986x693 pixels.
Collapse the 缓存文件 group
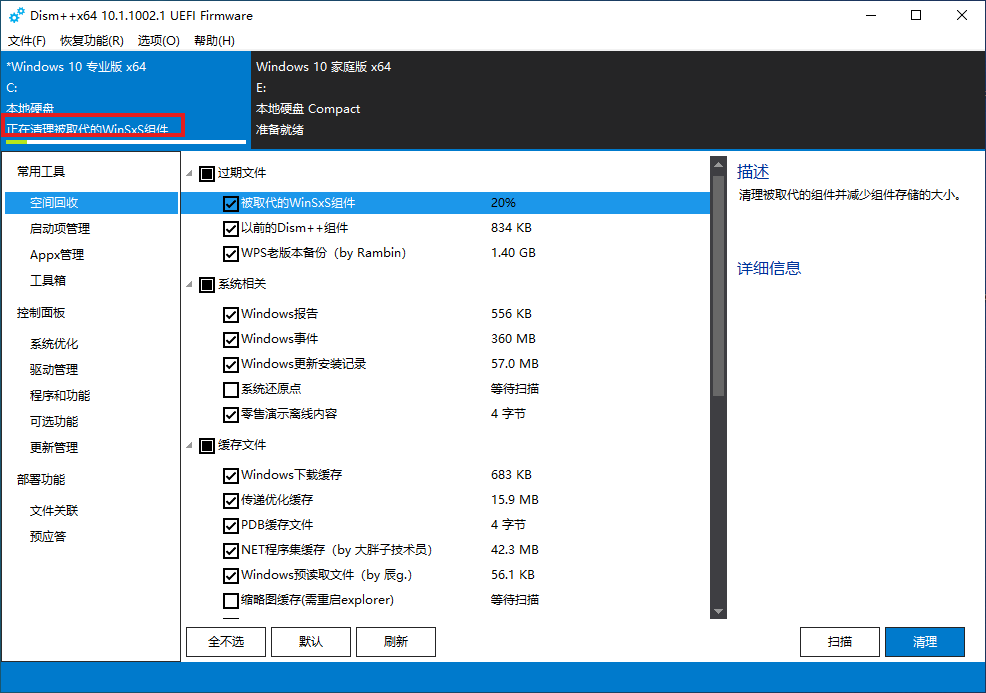coord(189,445)
